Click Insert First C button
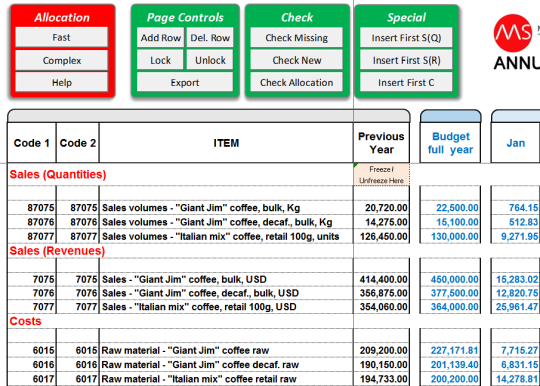 click(406, 82)
